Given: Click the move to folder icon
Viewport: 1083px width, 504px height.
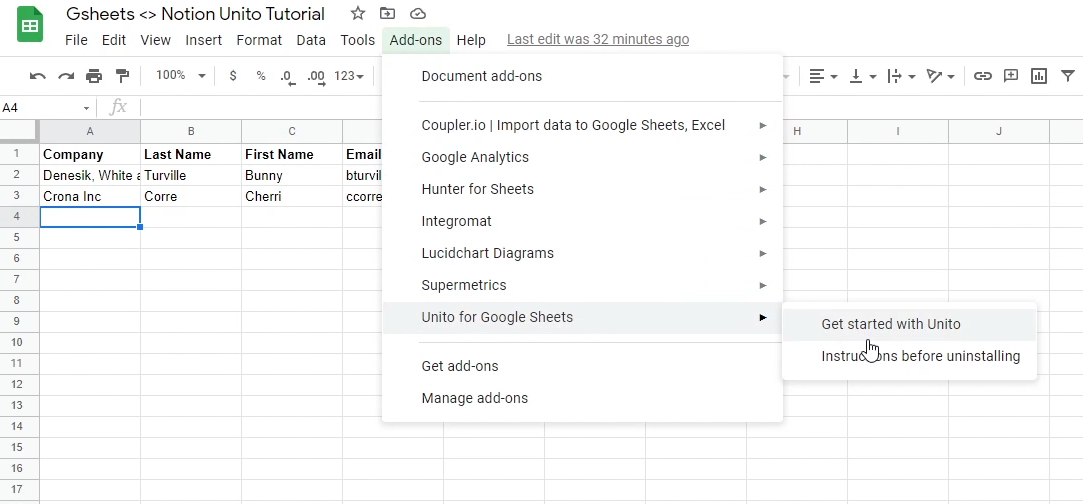Looking at the screenshot, I should (x=387, y=13).
